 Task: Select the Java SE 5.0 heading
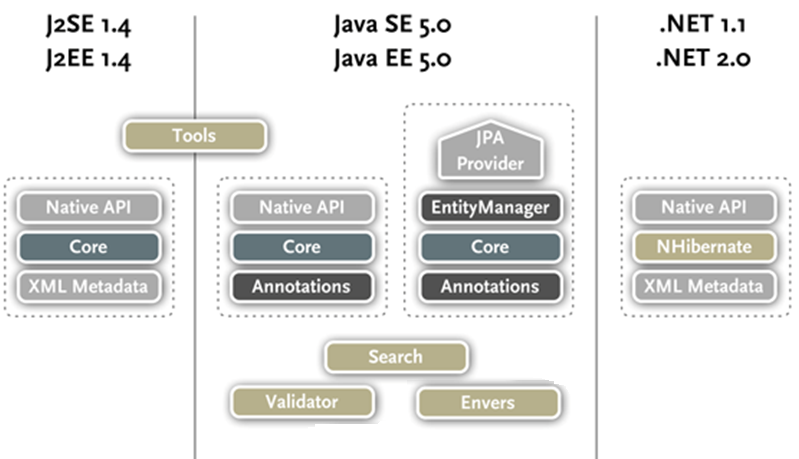(392, 24)
